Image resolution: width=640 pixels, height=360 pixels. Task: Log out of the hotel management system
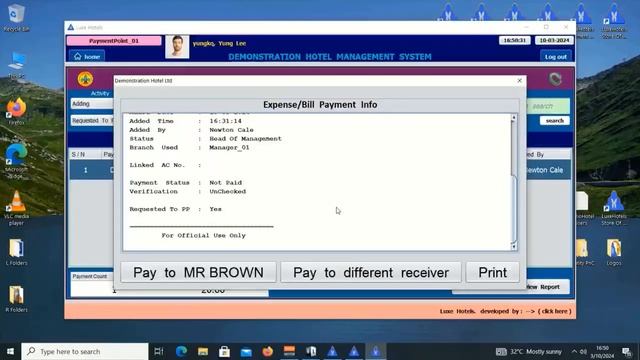(556, 56)
